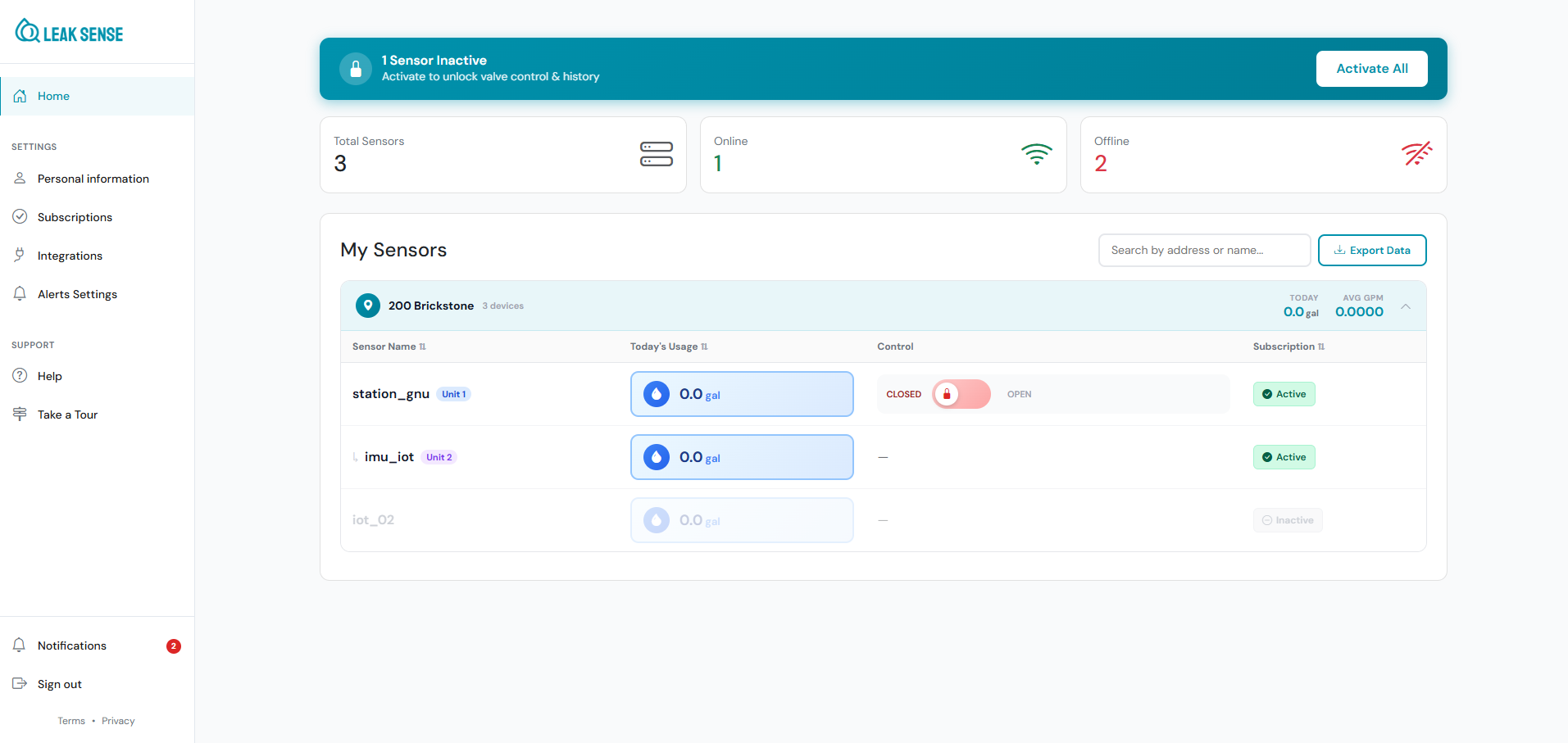
Task: Select the Total Sensors card
Action: tap(503, 155)
